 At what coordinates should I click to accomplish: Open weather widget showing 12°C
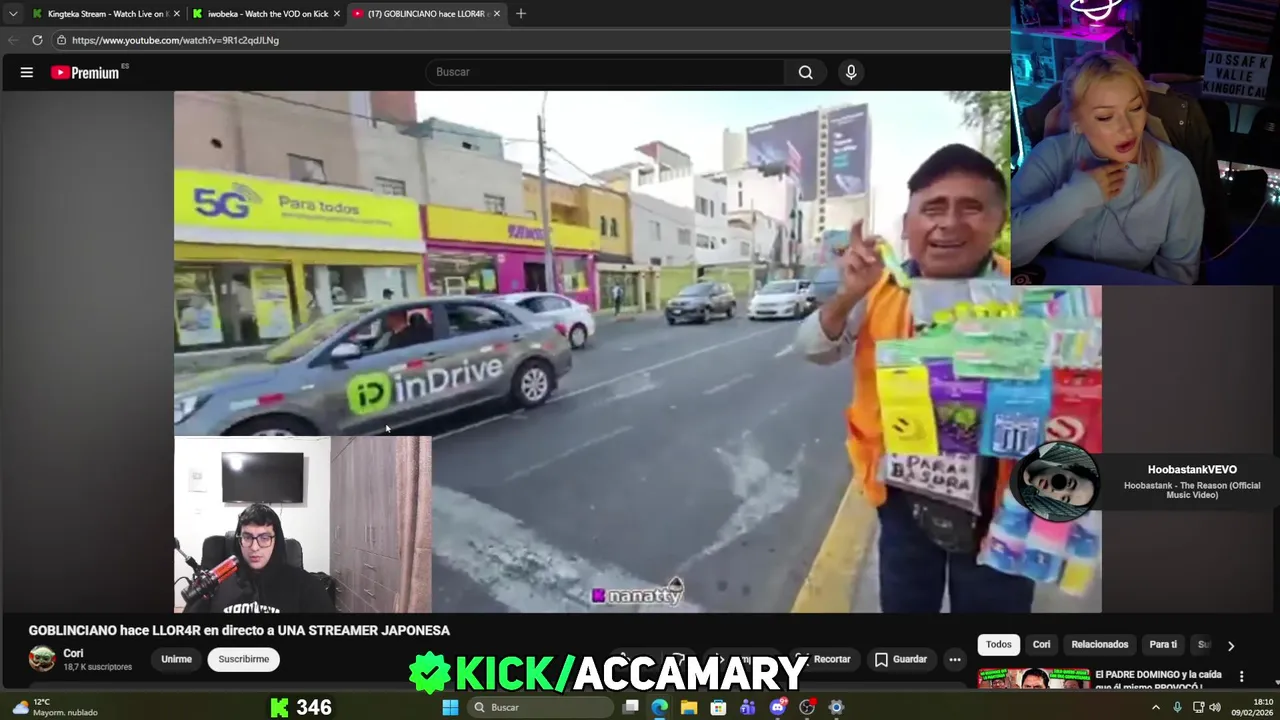tap(55, 707)
